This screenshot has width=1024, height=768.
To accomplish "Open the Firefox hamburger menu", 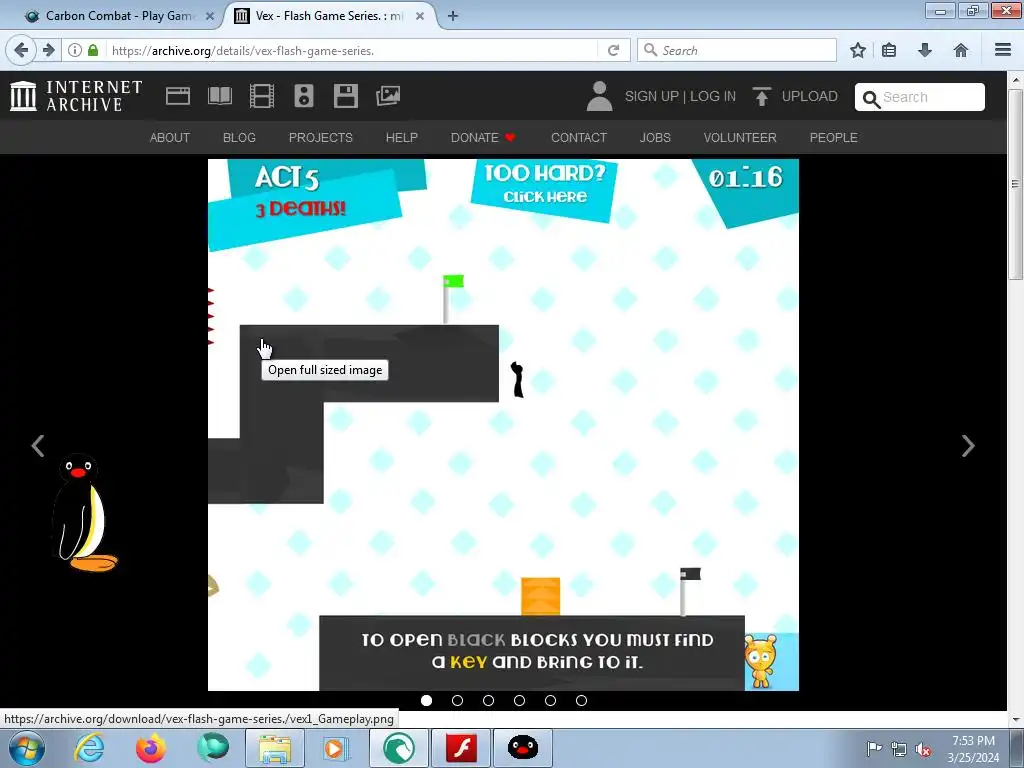I will click(x=1003, y=50).
